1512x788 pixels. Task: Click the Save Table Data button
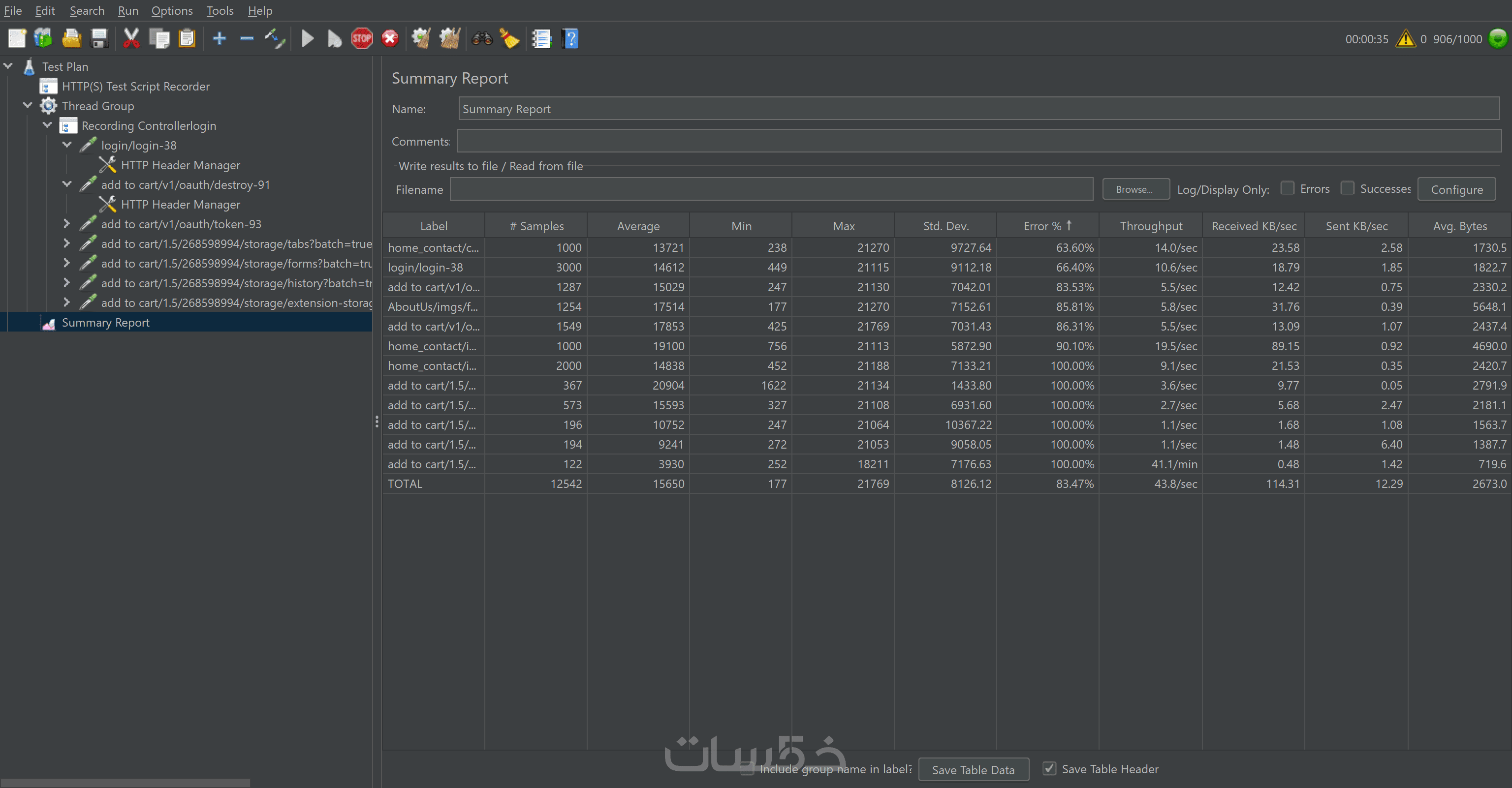(973, 769)
